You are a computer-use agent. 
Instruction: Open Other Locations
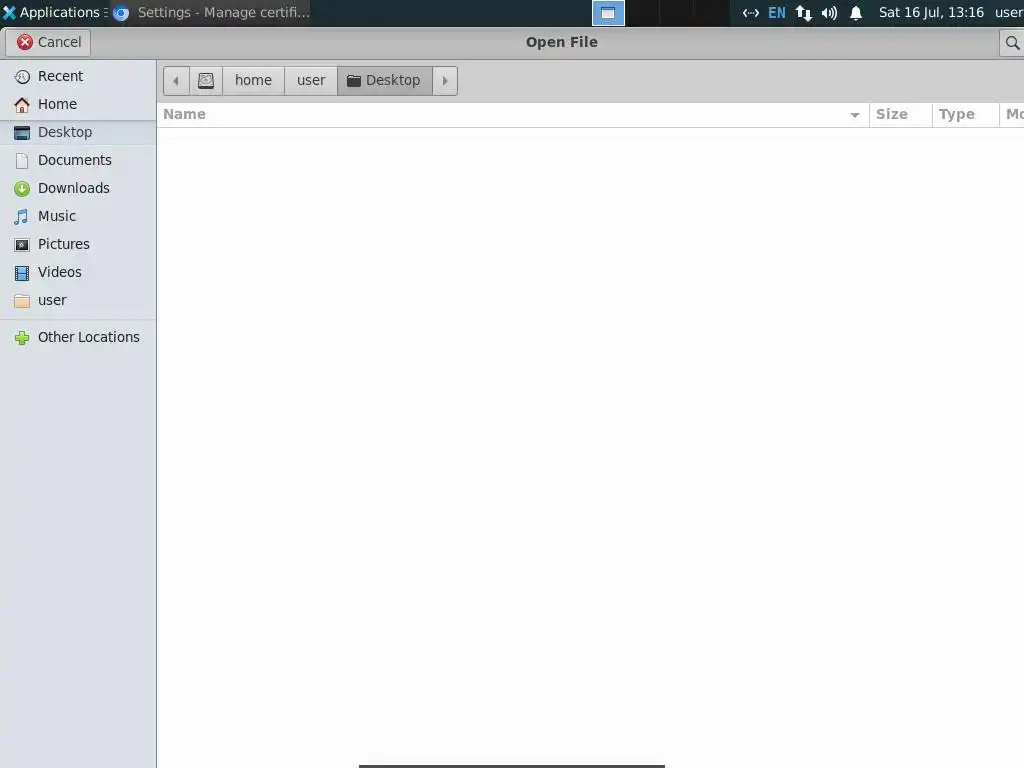click(x=78, y=338)
